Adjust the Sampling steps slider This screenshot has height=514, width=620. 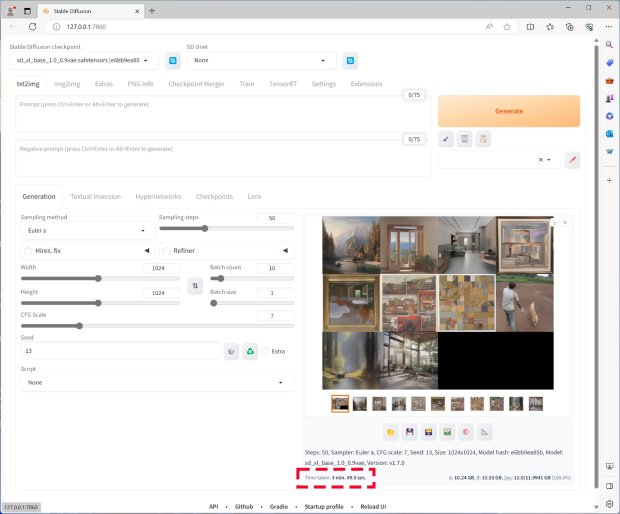[x=226, y=228]
